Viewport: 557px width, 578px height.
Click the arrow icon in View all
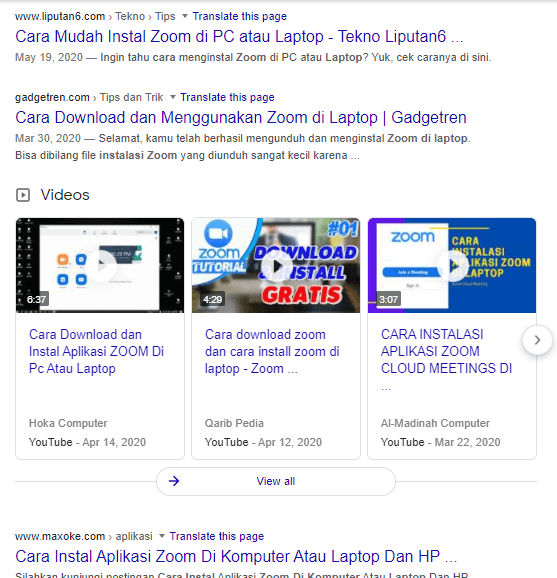coord(174,481)
